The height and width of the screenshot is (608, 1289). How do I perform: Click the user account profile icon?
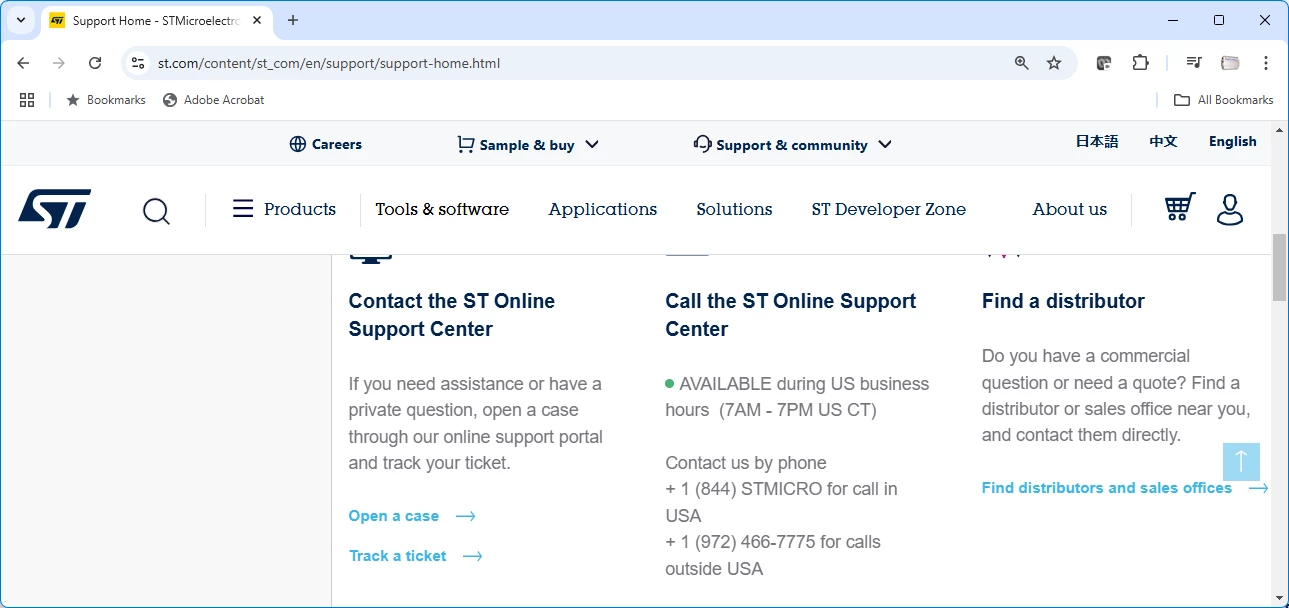[1230, 209]
